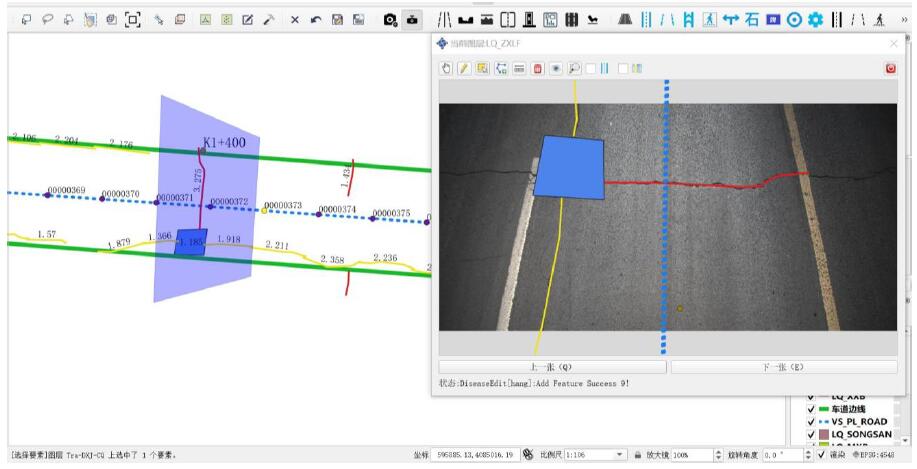Click the K1+400 label on the map
Image resolution: width=917 pixels, height=469 pixels.
pos(224,142)
